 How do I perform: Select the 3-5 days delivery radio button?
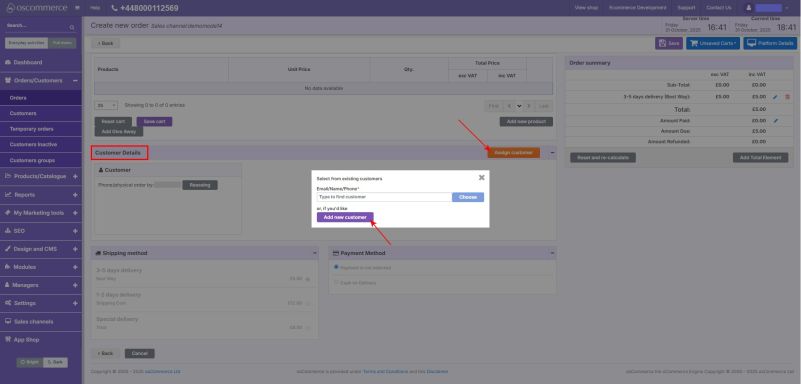coord(308,279)
